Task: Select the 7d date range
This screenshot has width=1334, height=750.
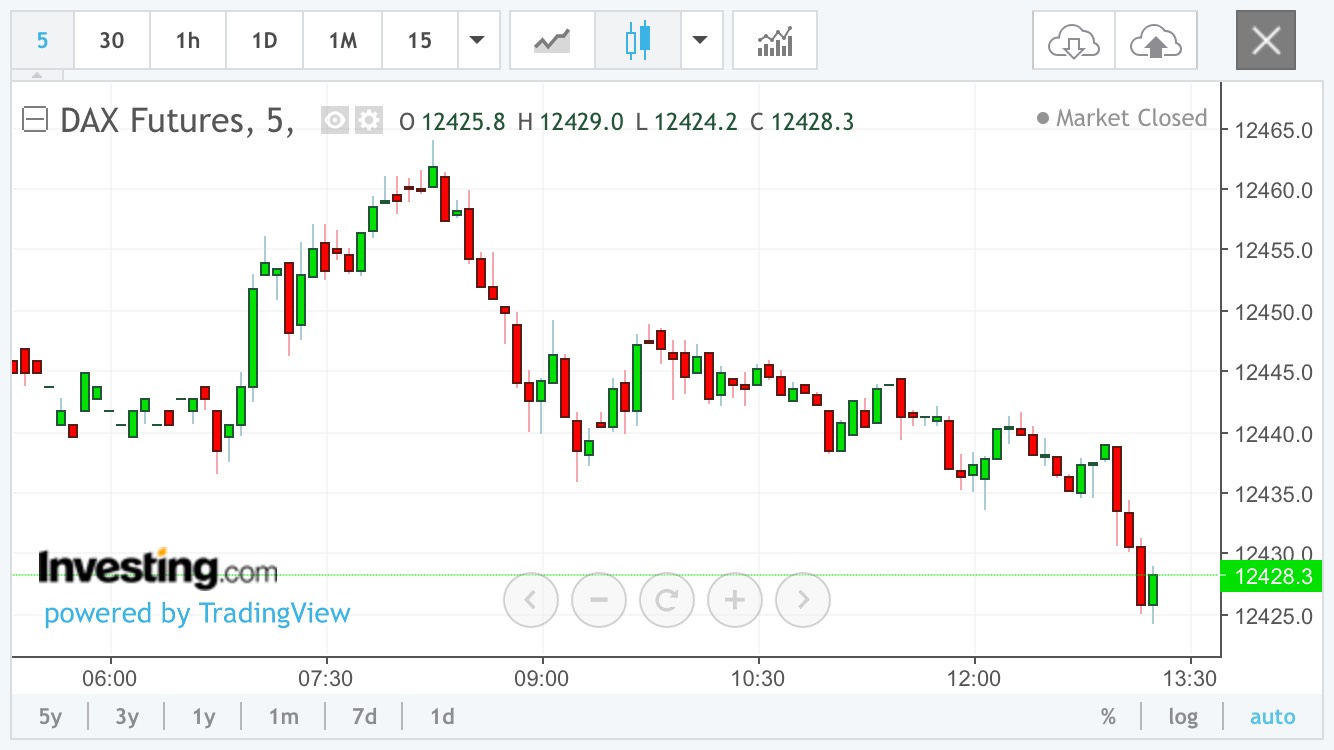Action: point(364,716)
